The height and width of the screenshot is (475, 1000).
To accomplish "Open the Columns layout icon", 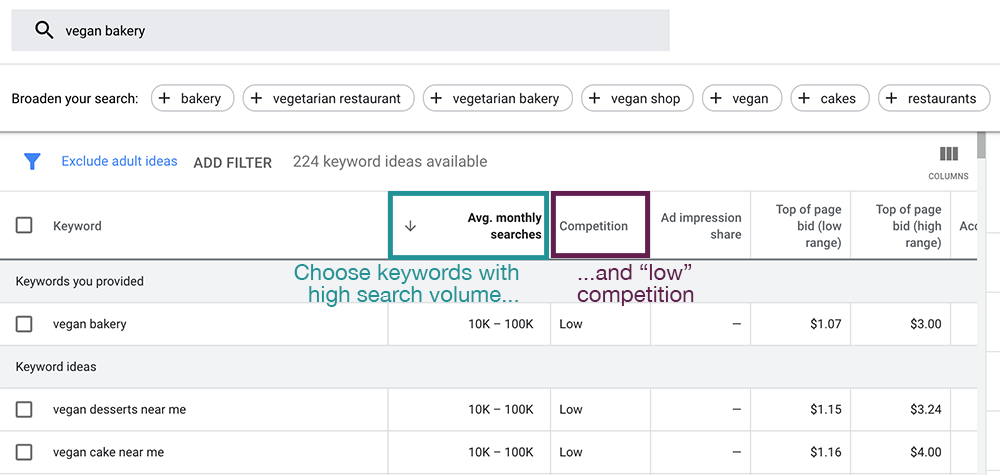I will point(948,155).
